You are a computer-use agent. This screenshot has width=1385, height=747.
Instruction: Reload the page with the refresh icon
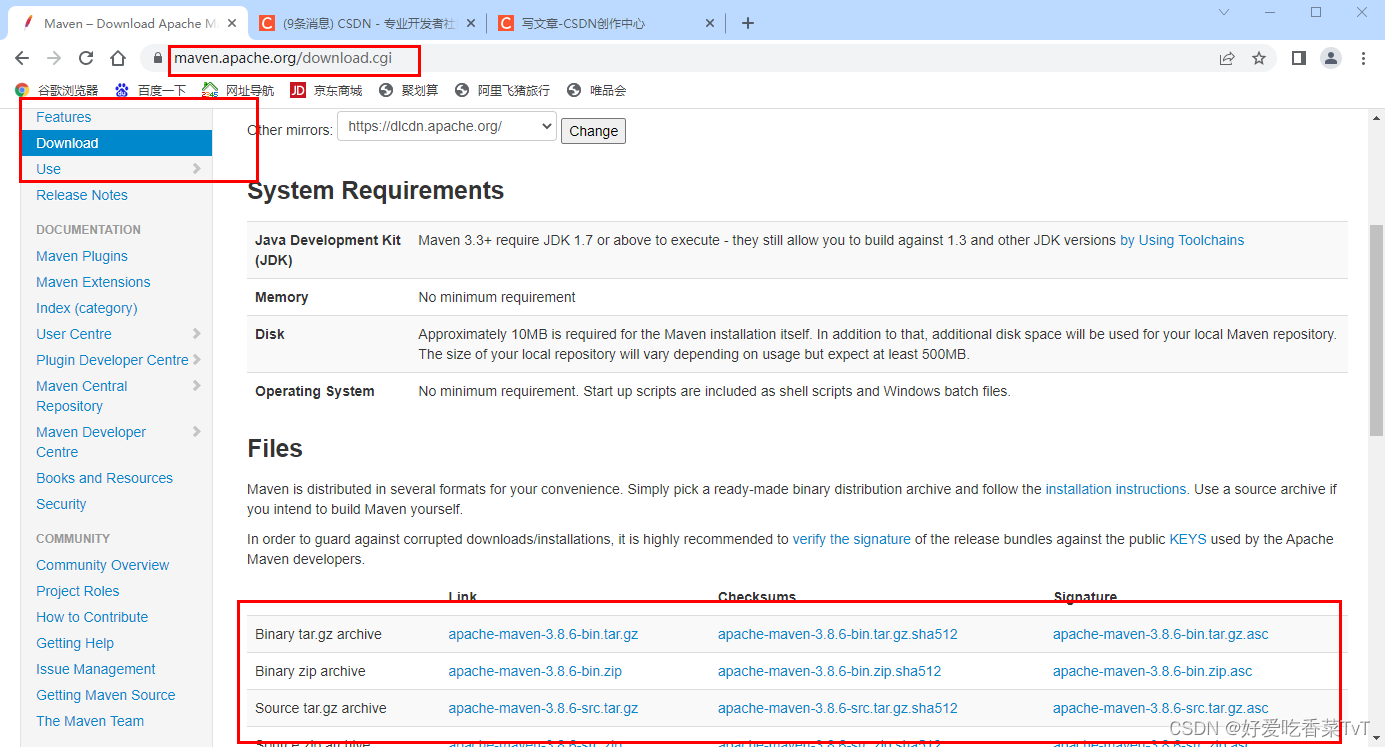(86, 58)
